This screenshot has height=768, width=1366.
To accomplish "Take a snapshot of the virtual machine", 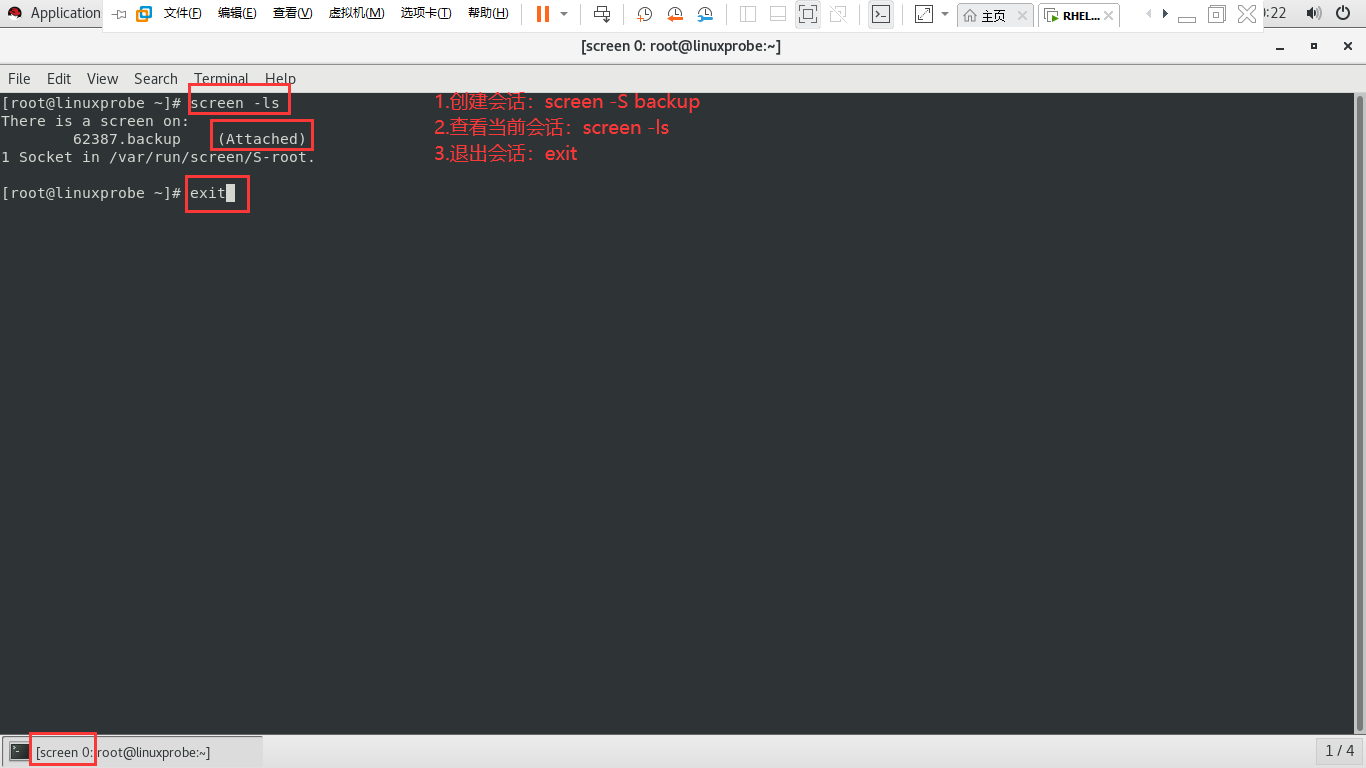I will point(645,14).
